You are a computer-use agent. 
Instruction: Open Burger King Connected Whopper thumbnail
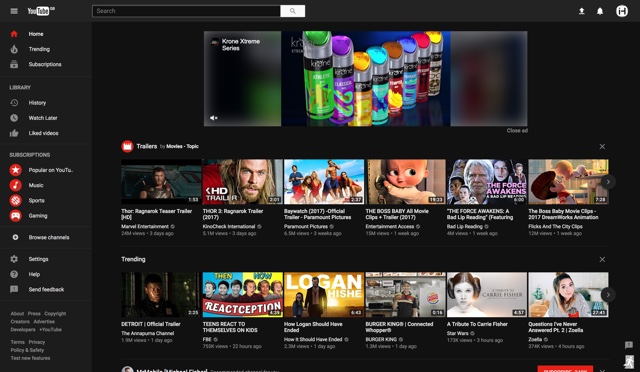pyautogui.click(x=405, y=294)
